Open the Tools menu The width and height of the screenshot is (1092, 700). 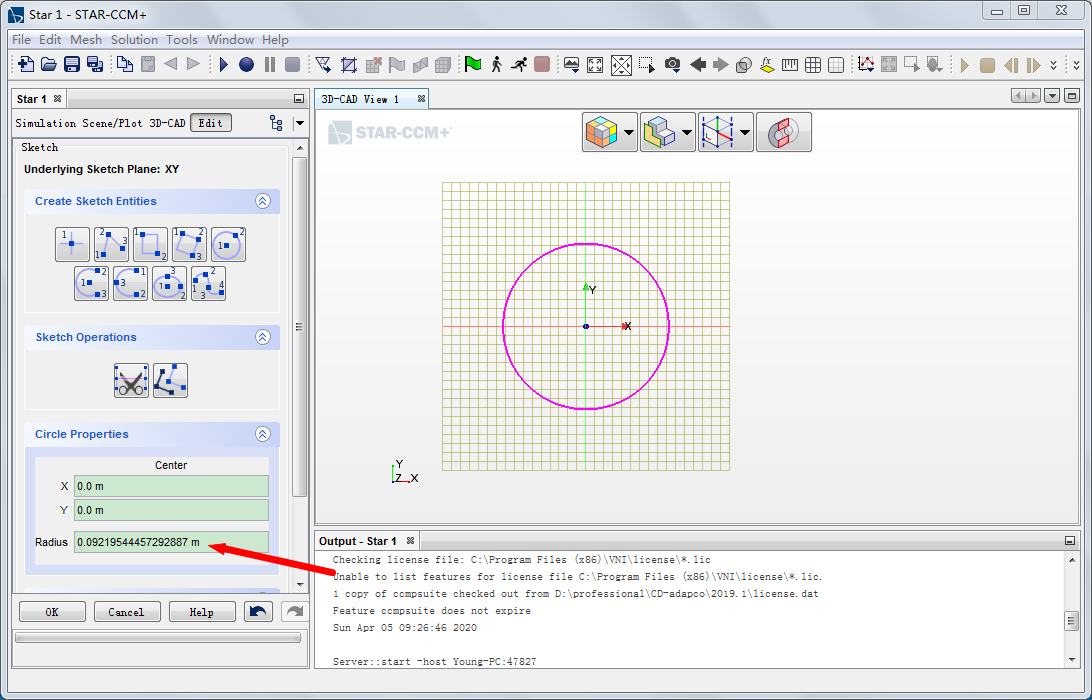(x=182, y=40)
